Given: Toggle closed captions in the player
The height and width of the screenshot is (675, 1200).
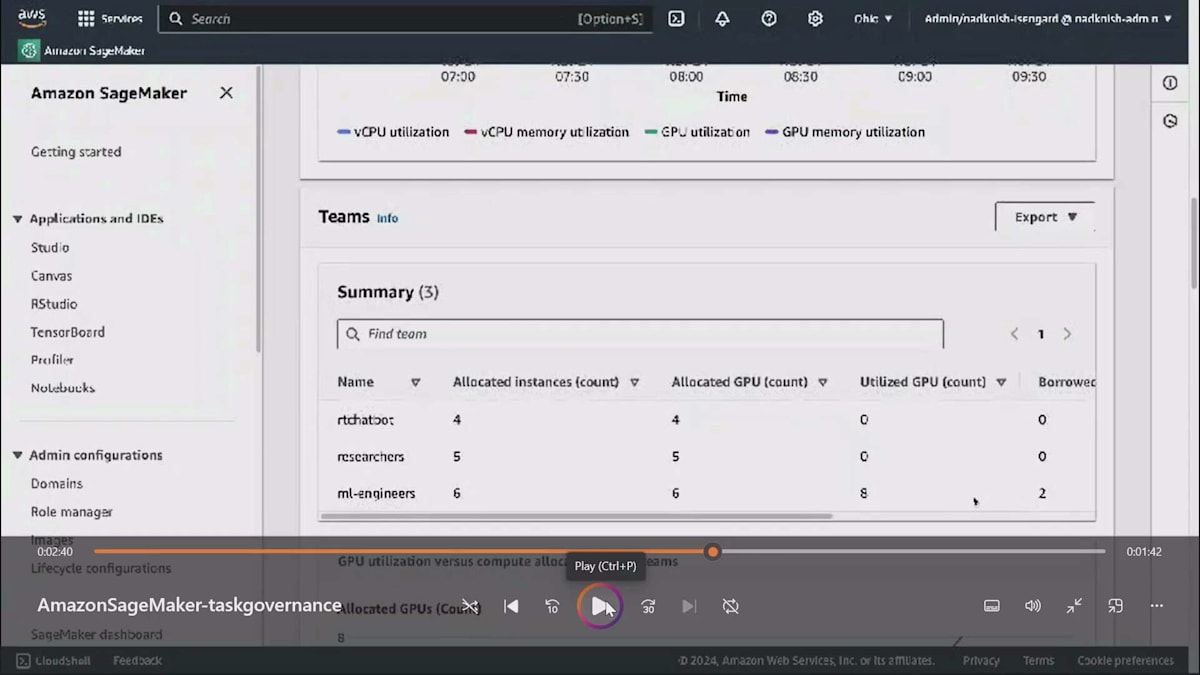Looking at the screenshot, I should [992, 606].
